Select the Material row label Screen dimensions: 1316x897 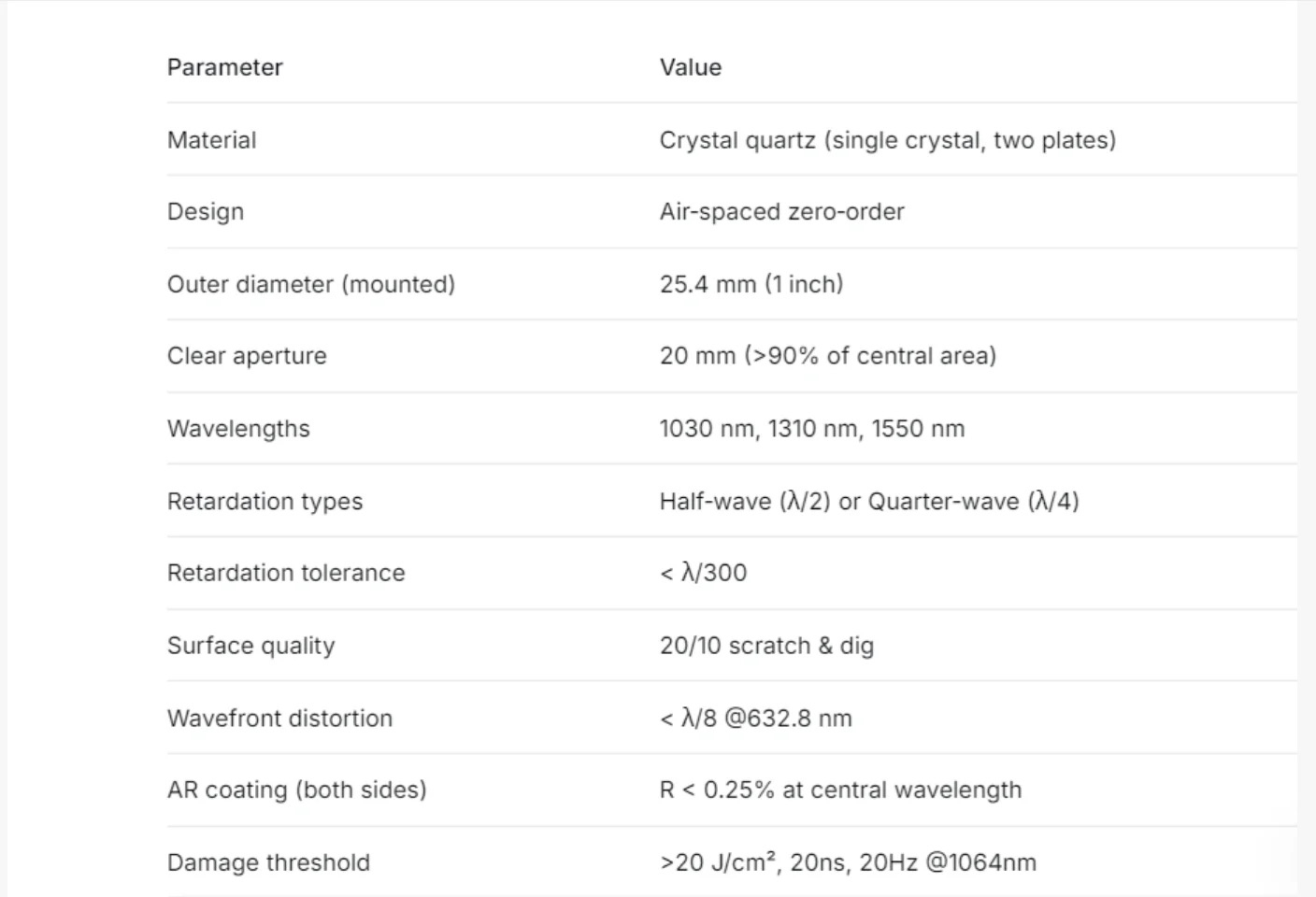point(211,140)
